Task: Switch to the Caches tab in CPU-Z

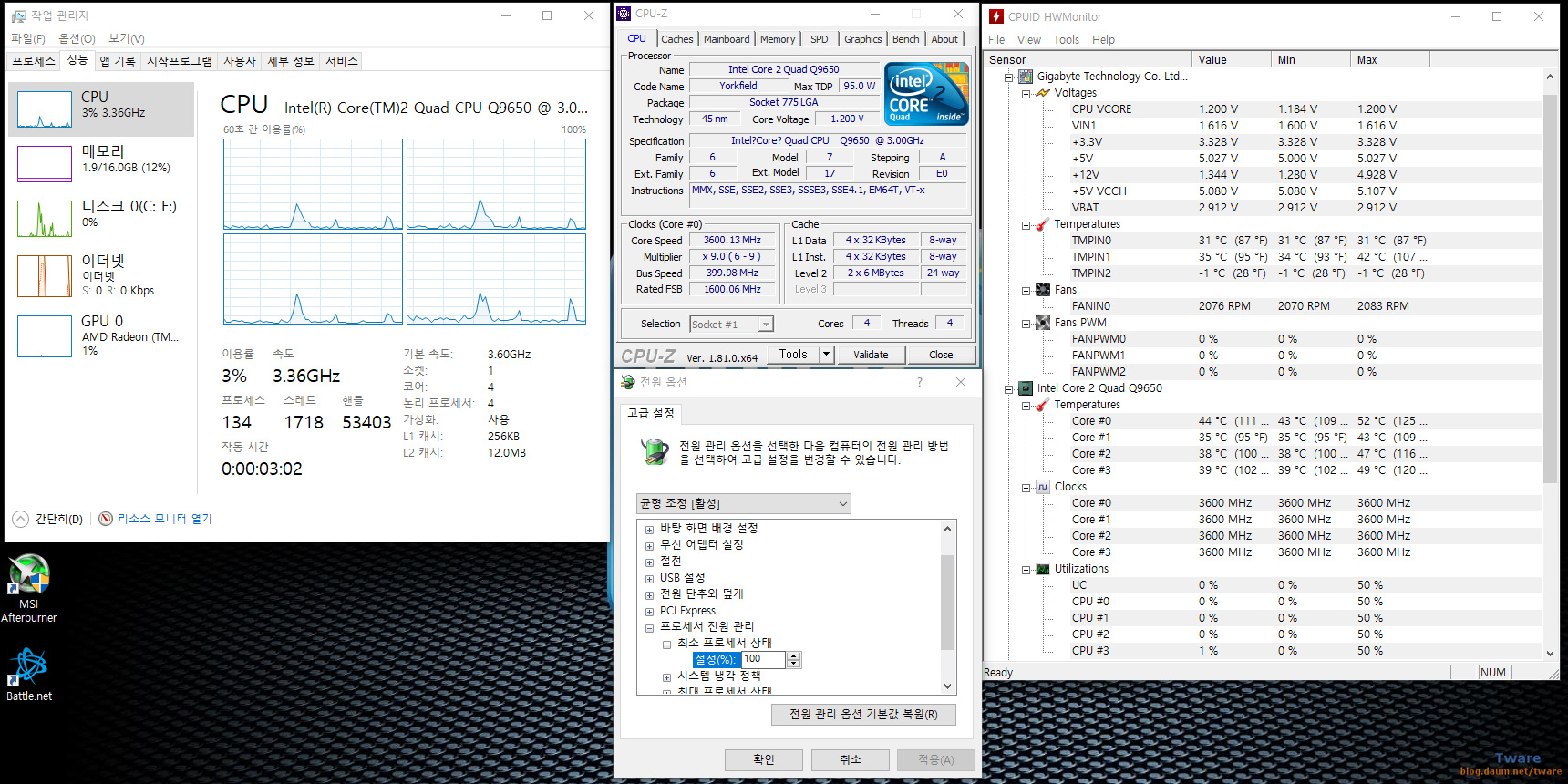Action: [x=677, y=39]
